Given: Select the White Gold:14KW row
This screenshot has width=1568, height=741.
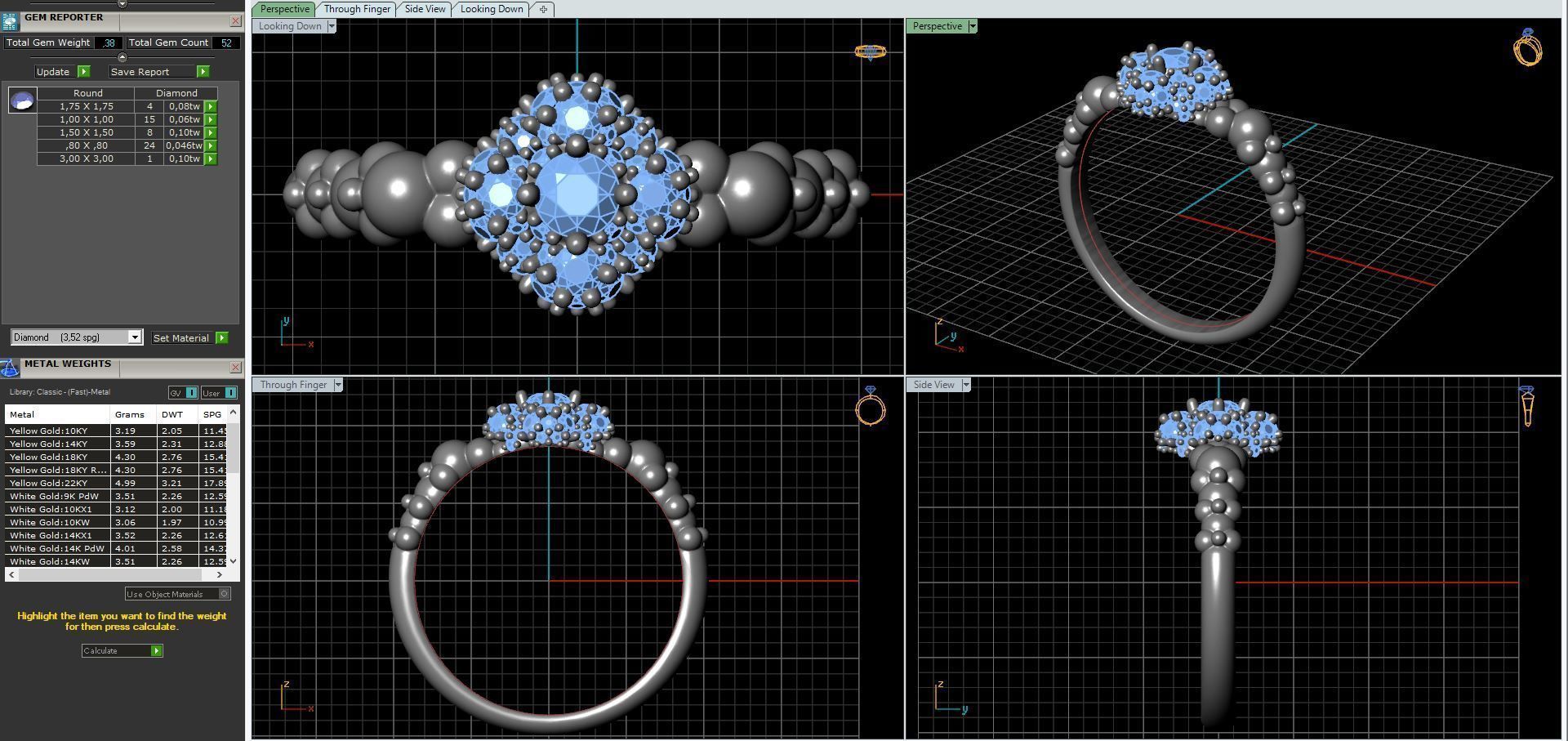Looking at the screenshot, I should pyautogui.click(x=117, y=561).
